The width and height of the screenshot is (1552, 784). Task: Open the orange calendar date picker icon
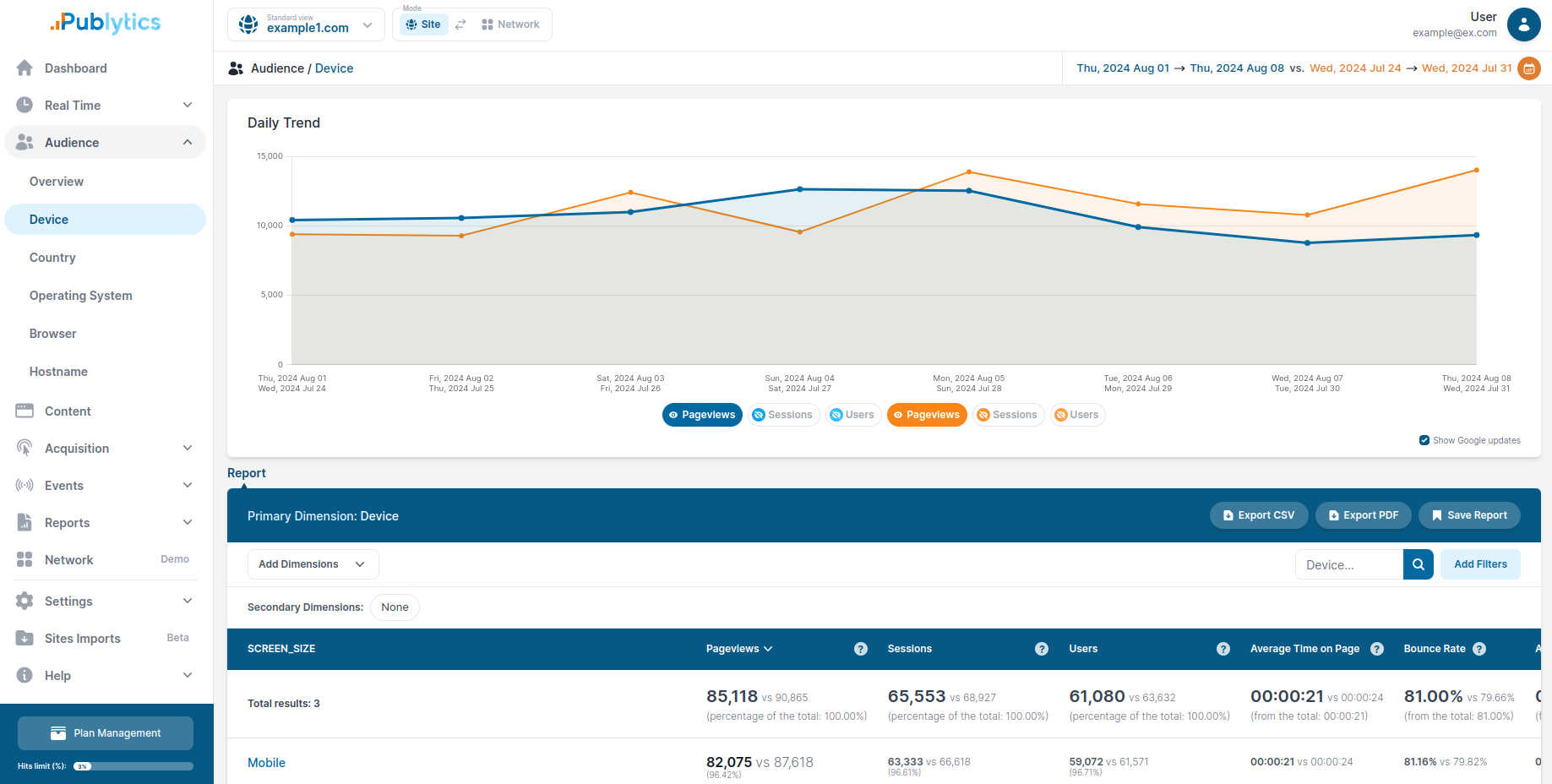(x=1529, y=68)
